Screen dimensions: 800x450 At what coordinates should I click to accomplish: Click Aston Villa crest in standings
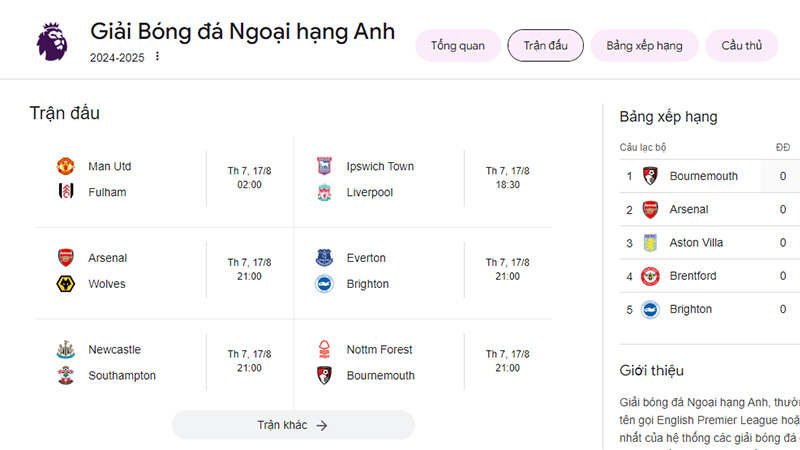pyautogui.click(x=650, y=243)
